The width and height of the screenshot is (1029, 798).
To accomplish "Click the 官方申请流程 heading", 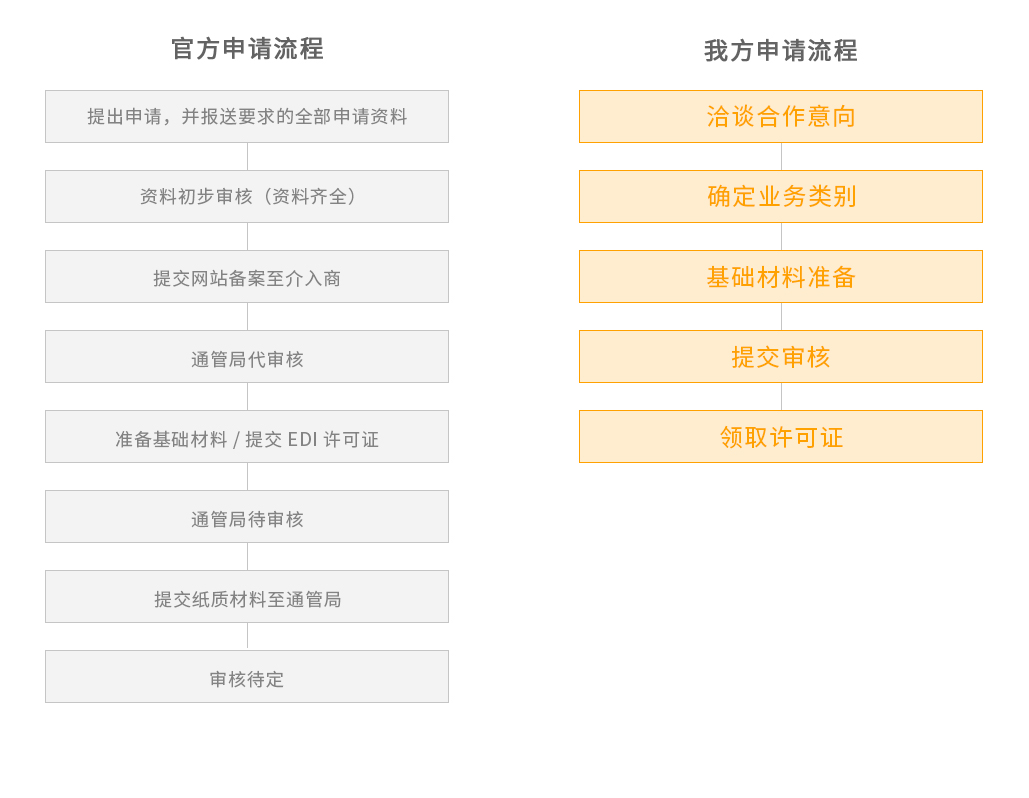I will (247, 49).
